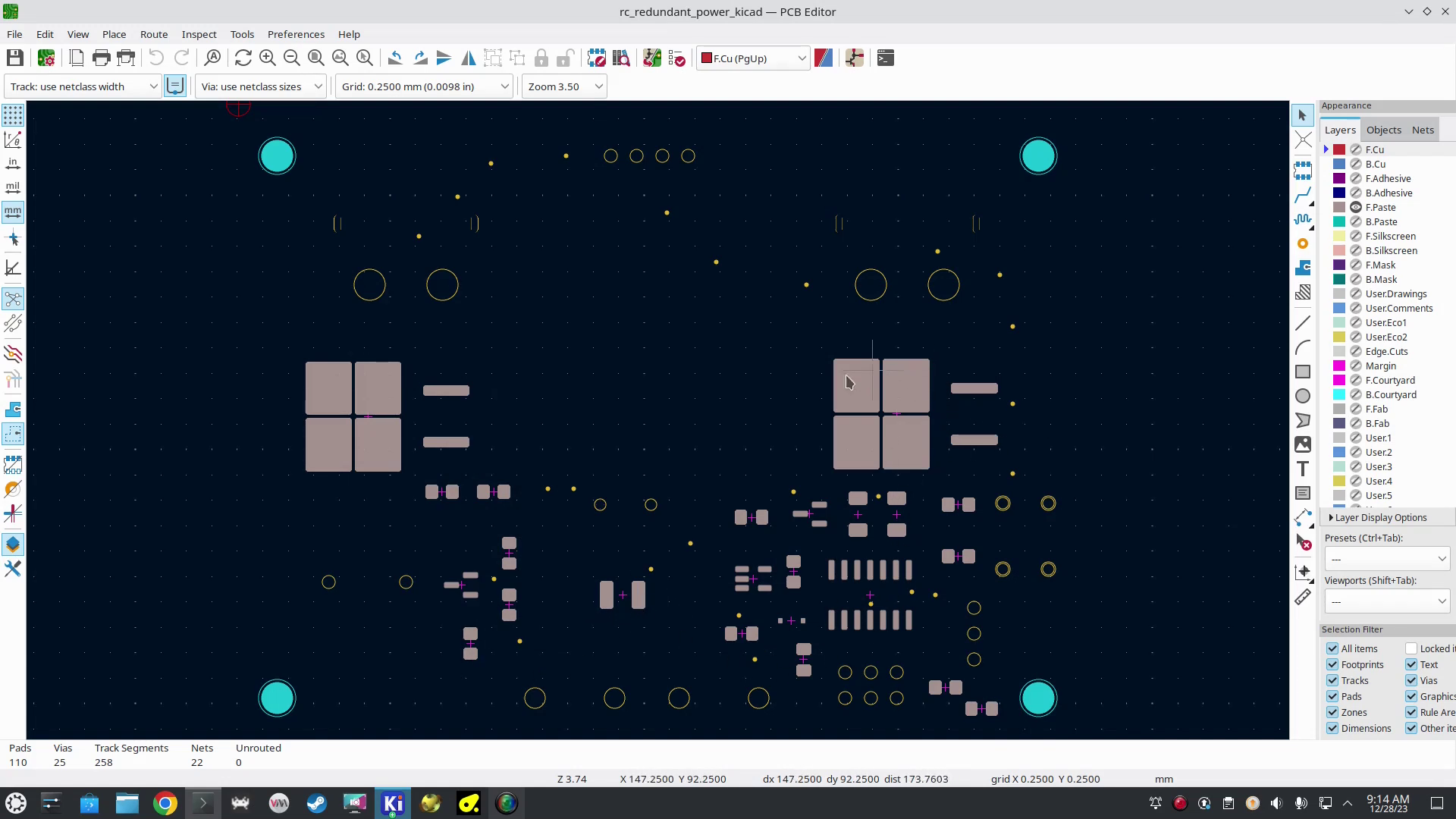Viewport: 1456px width, 819px height.
Task: Switch to the Nets tab
Action: [1423, 130]
